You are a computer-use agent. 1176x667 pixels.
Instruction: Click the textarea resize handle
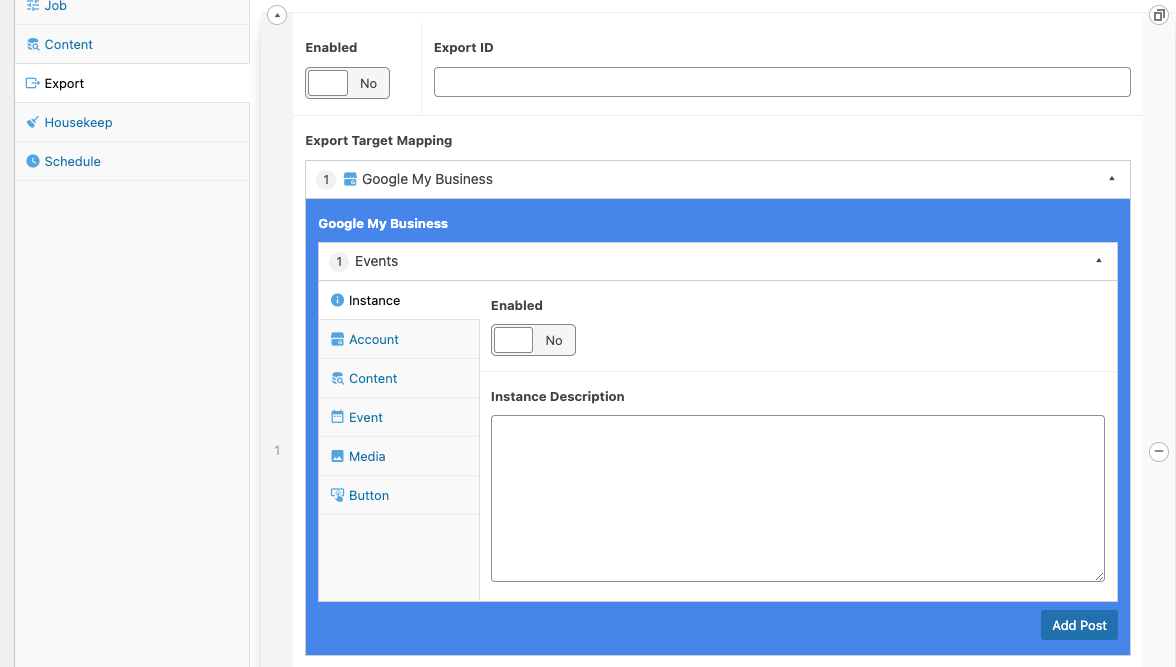pyautogui.click(x=1100, y=576)
